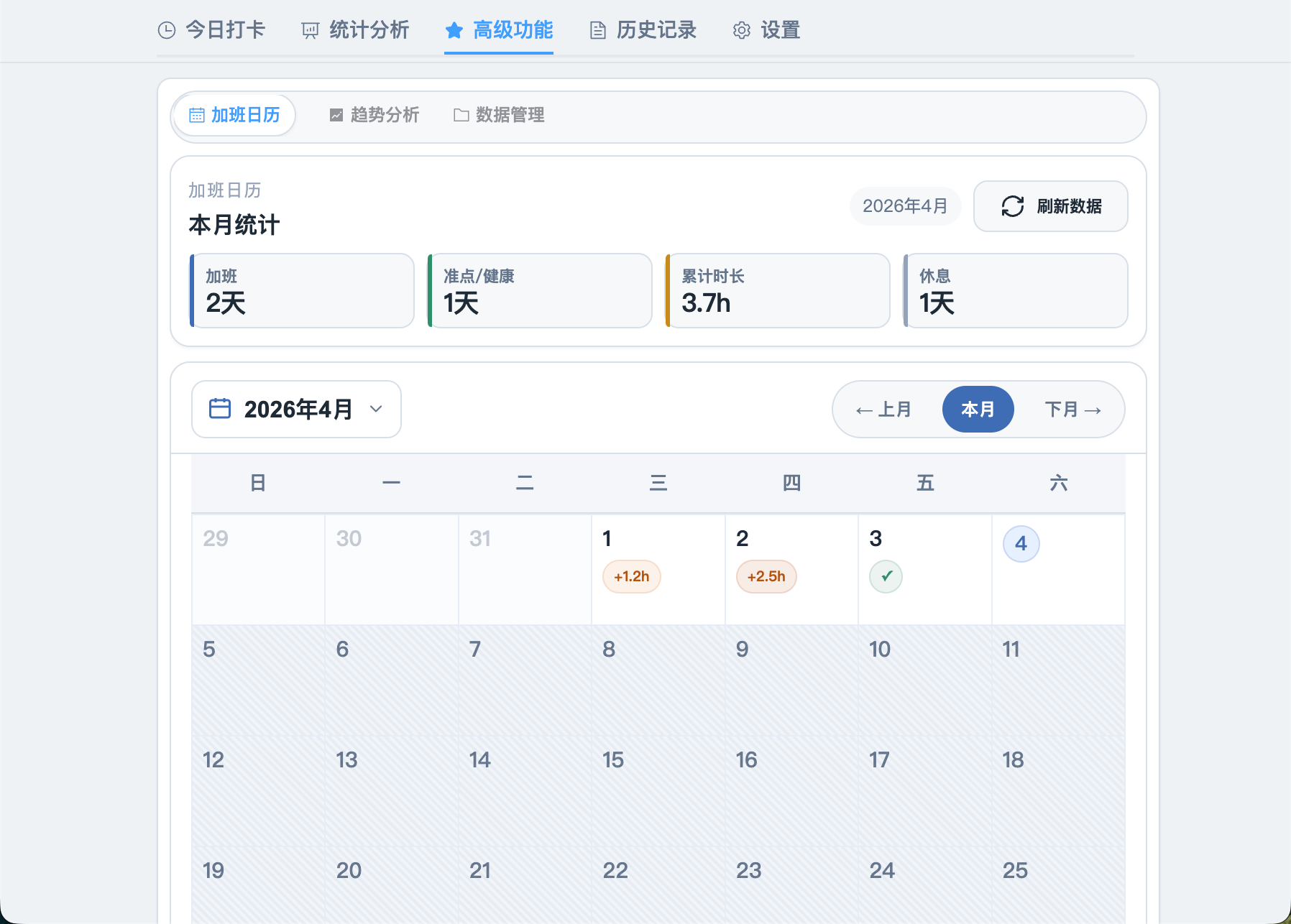Viewport: 1291px width, 924px height.
Task: Click the refresh arrows icon in 刷新数据
Action: (x=1013, y=206)
